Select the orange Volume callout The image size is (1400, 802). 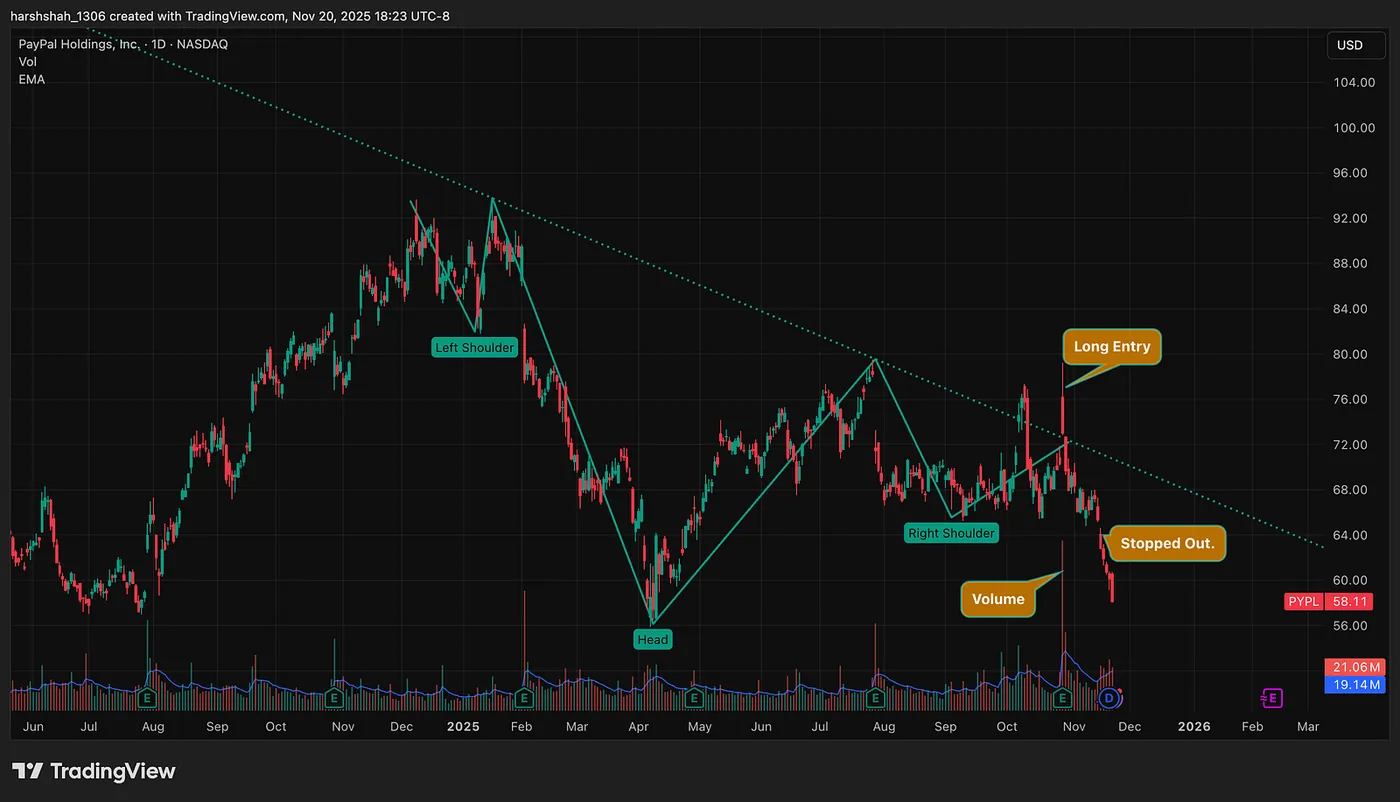click(x=998, y=599)
